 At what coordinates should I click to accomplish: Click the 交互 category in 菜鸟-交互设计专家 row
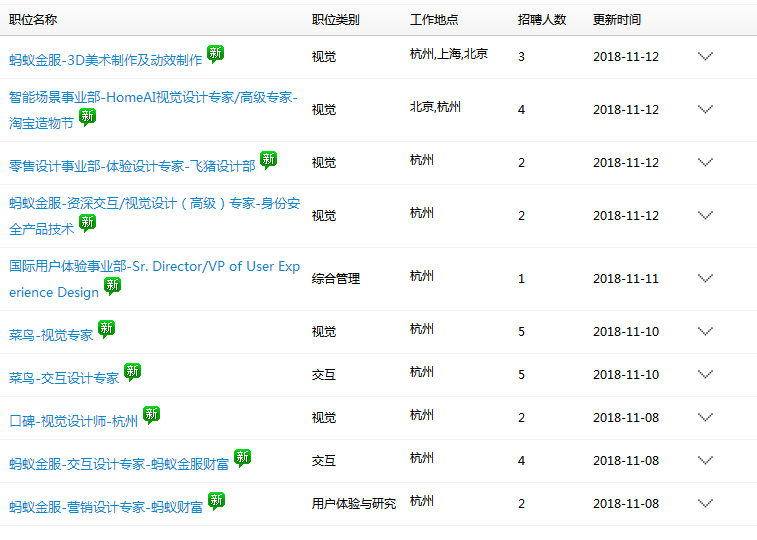pyautogui.click(x=323, y=375)
